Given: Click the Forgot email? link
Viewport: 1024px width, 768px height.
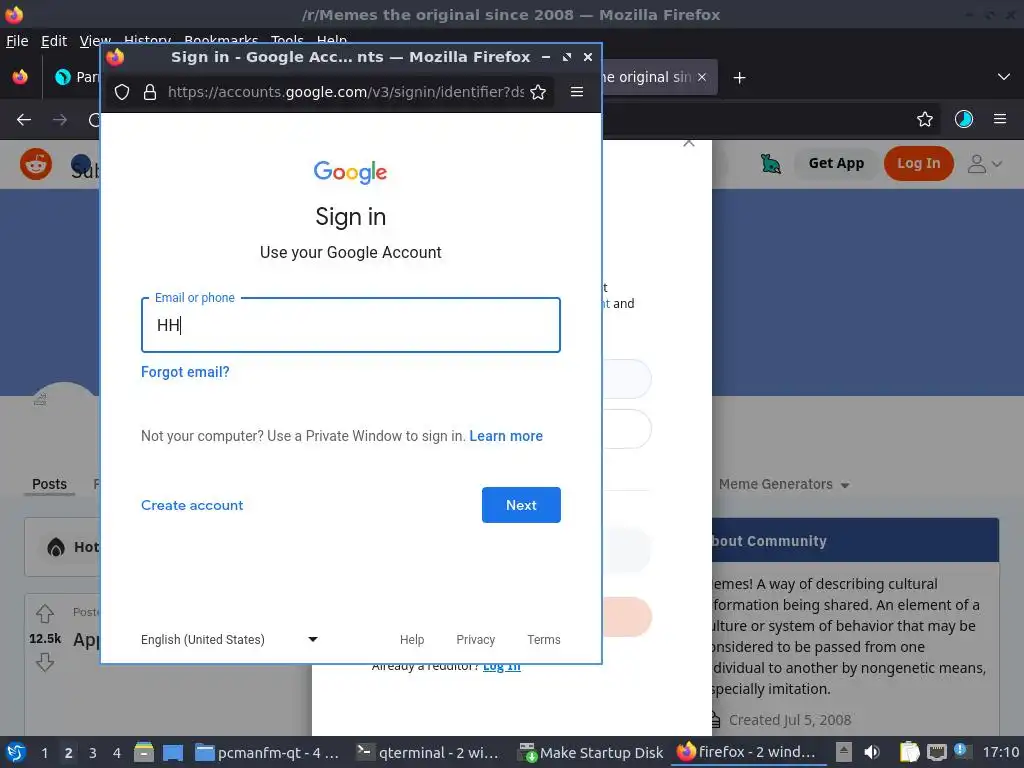Looking at the screenshot, I should (x=185, y=372).
